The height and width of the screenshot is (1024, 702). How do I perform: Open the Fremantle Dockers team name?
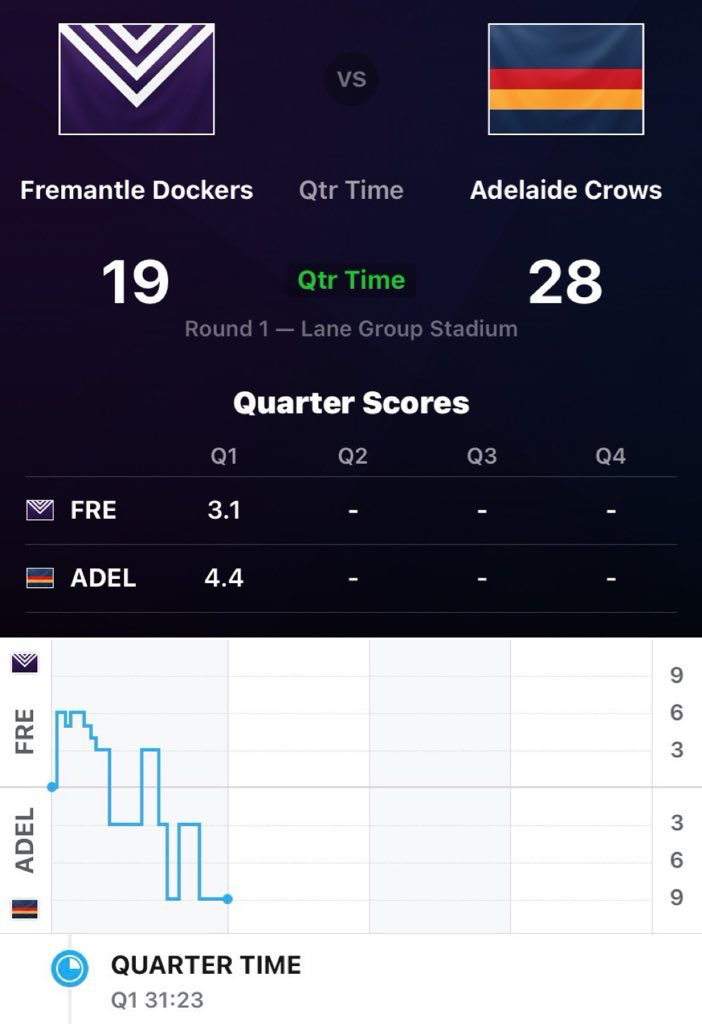pos(137,190)
